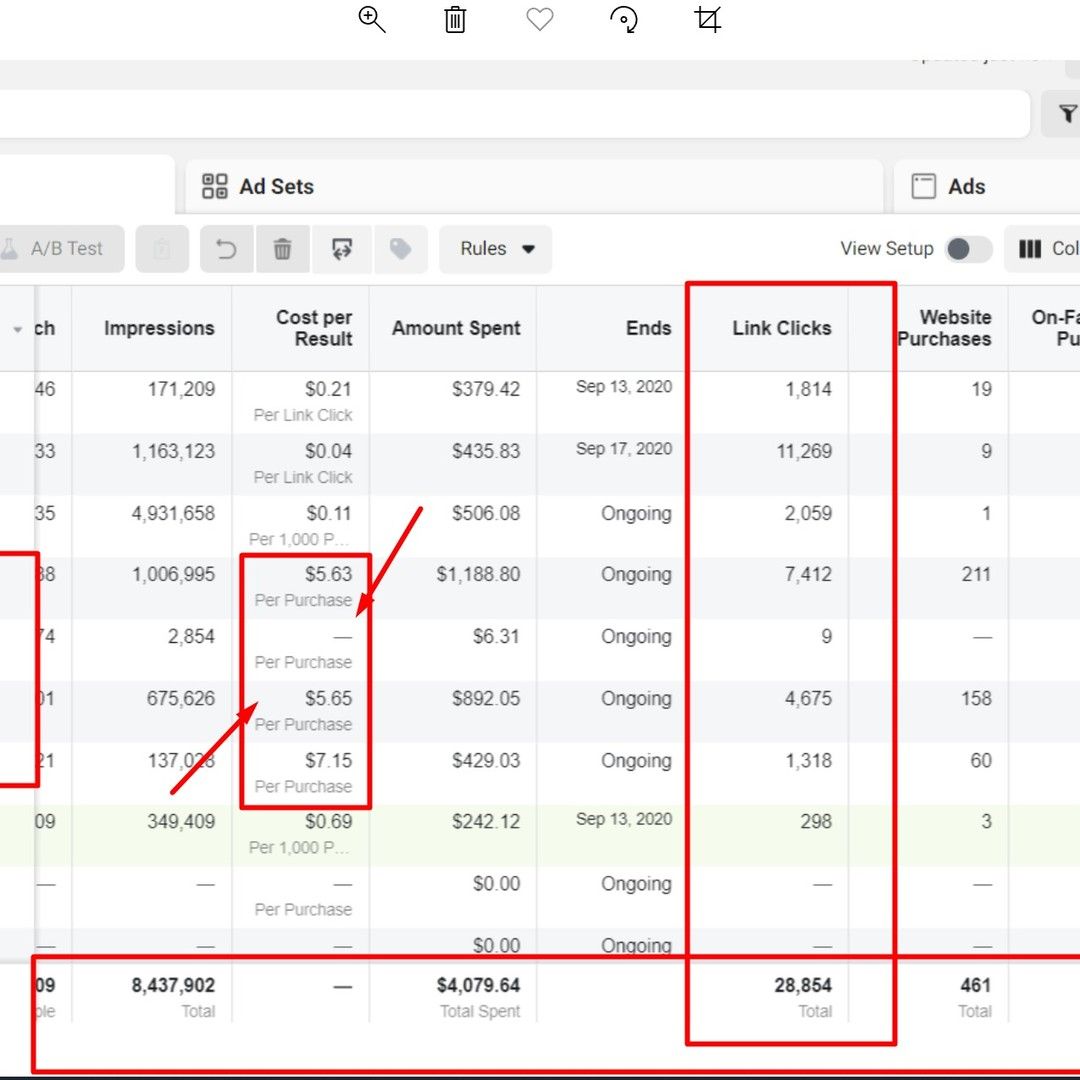The height and width of the screenshot is (1080, 1080).
Task: Sort by the Amount Spent column header
Action: pos(456,328)
